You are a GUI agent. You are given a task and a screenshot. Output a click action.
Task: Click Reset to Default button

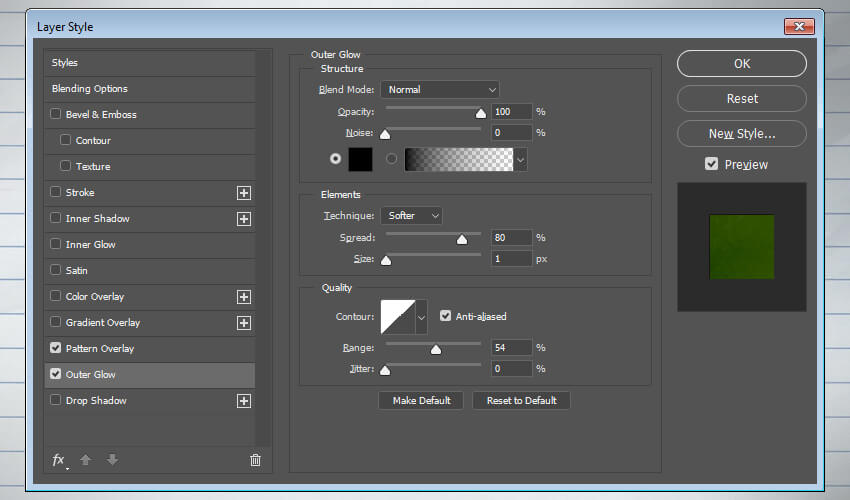521,401
